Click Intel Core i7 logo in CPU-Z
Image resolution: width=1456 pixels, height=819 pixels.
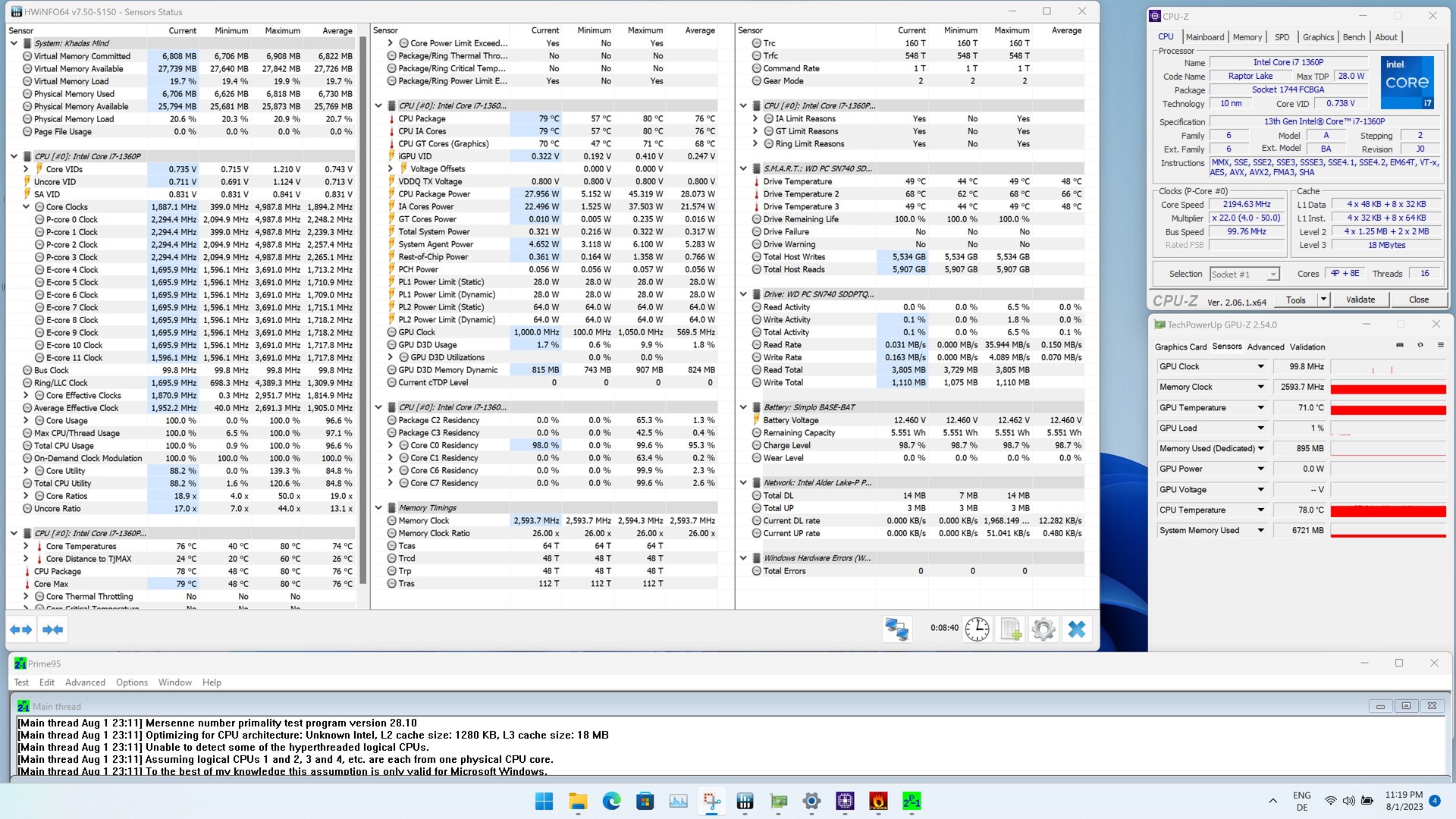(1407, 82)
